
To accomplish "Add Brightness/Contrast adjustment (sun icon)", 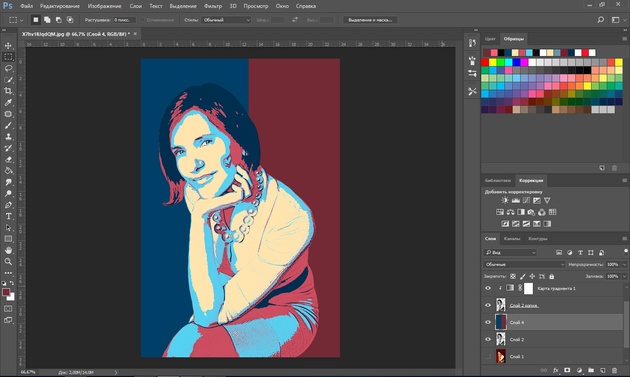I will click(x=505, y=200).
